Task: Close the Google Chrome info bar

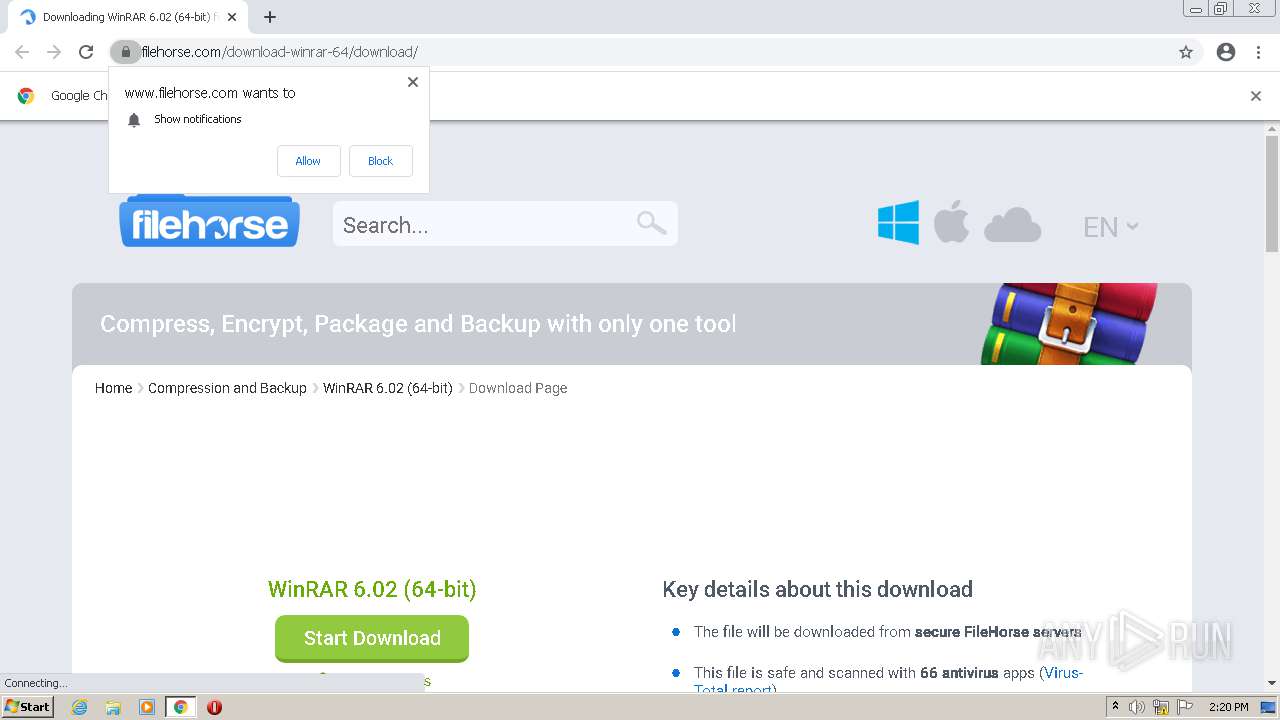Action: coord(1256,96)
